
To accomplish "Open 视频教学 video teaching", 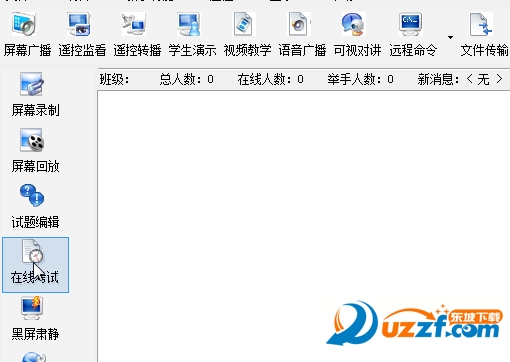I will (x=247, y=34).
